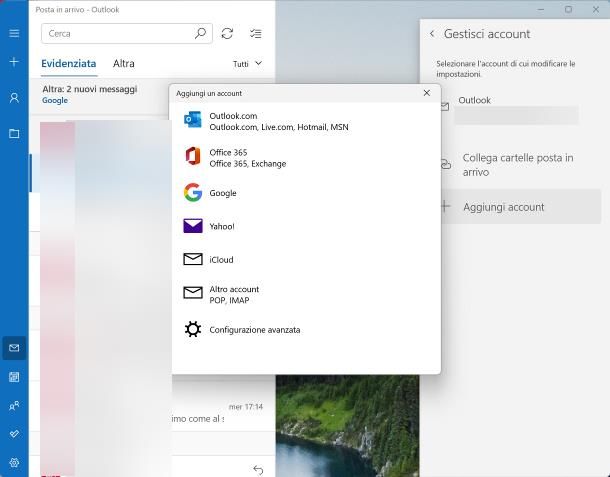Click the link inbox cloud icon
The height and width of the screenshot is (477, 610).
(446, 164)
